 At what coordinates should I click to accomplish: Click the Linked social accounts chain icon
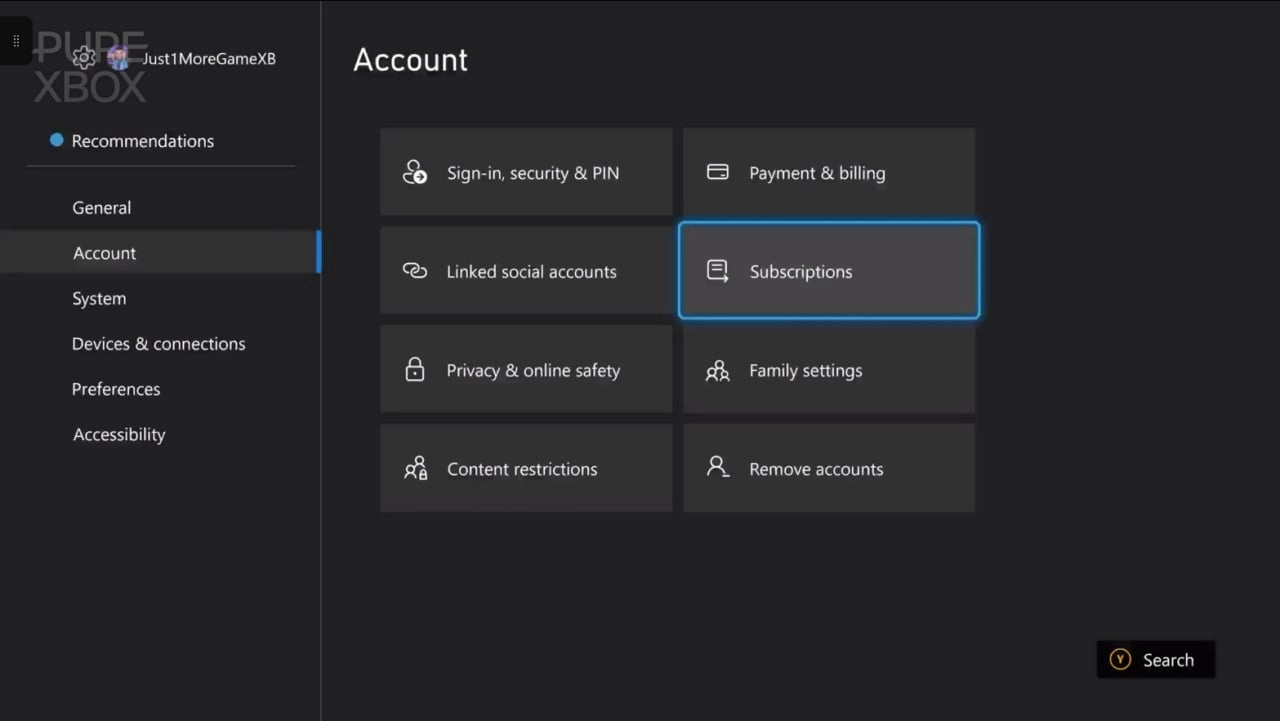tap(415, 270)
